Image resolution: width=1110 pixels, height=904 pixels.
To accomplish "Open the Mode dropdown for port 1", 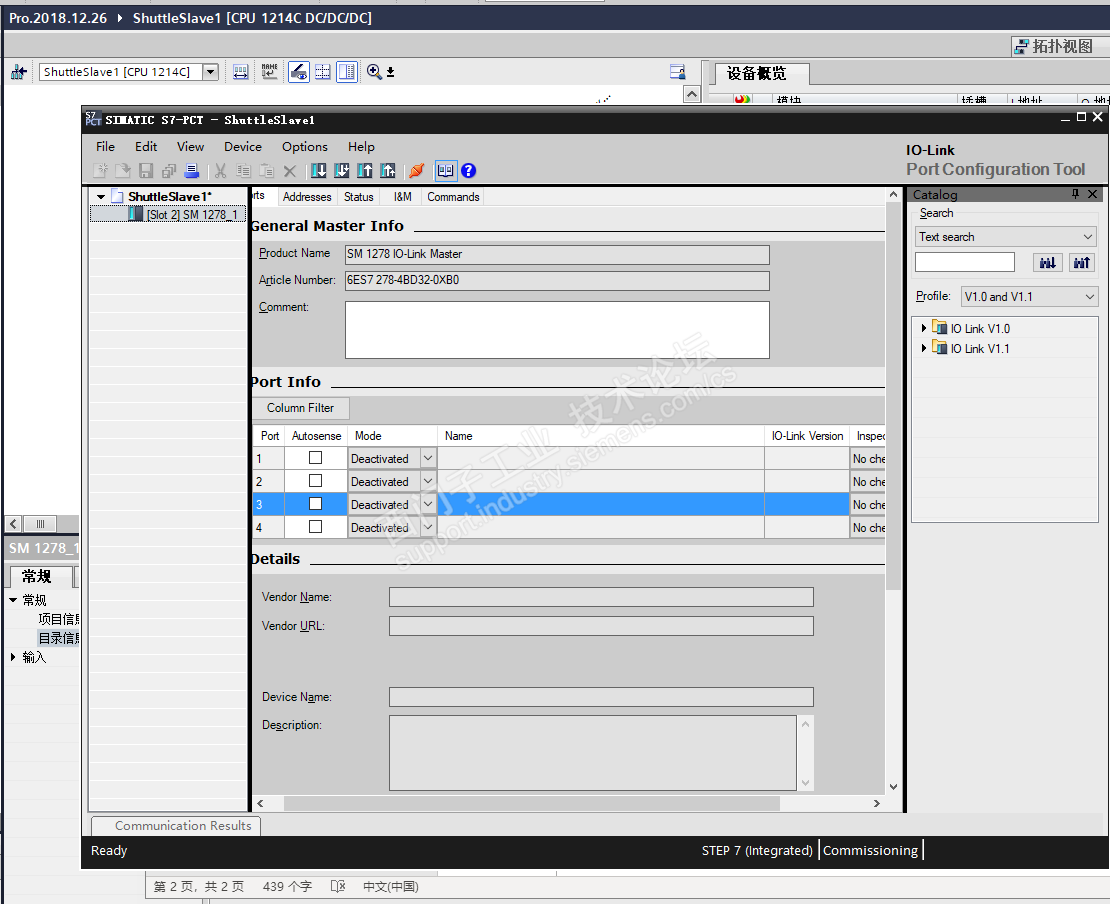I will tap(428, 458).
